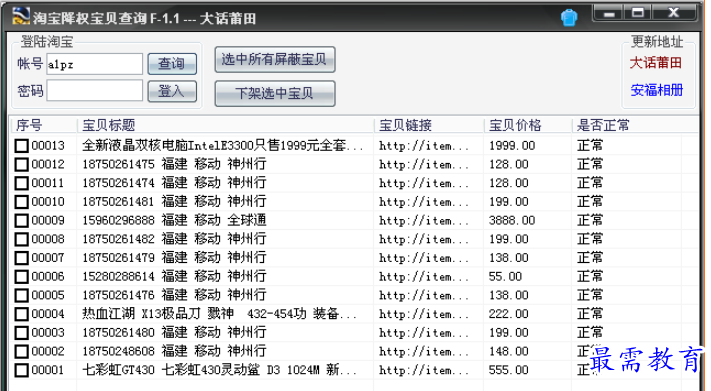Click the price 222.00 cell
This screenshot has width=711, height=391.
click(x=509, y=314)
